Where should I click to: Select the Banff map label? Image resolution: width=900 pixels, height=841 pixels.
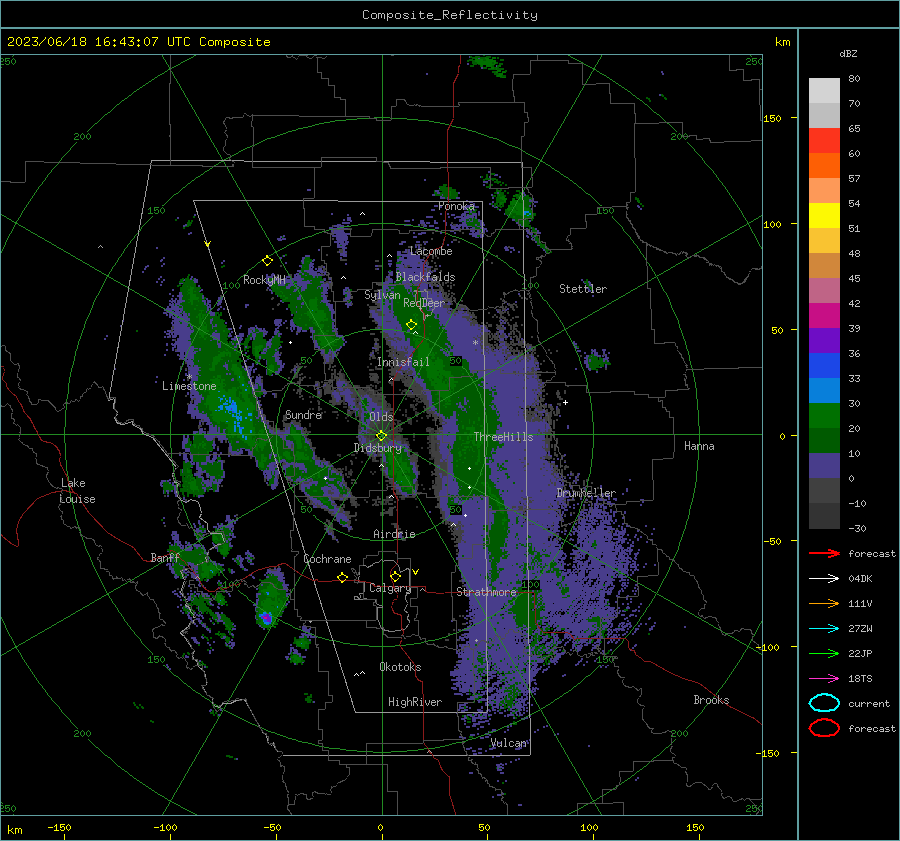(x=165, y=558)
